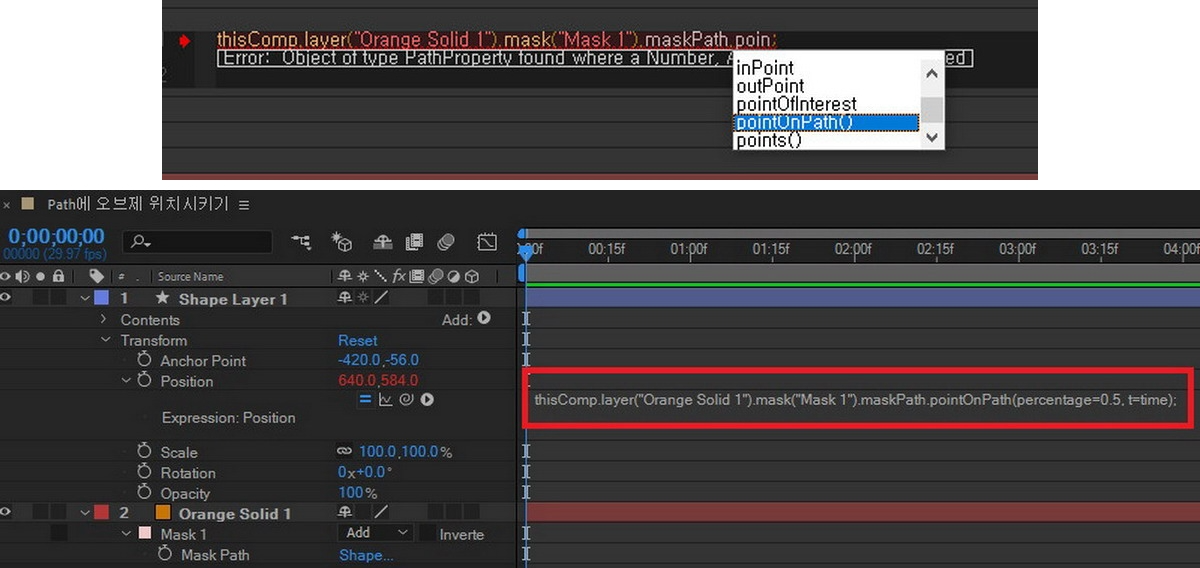Collapse the Position property expression
Screen dimensions: 1200x568
(126, 381)
